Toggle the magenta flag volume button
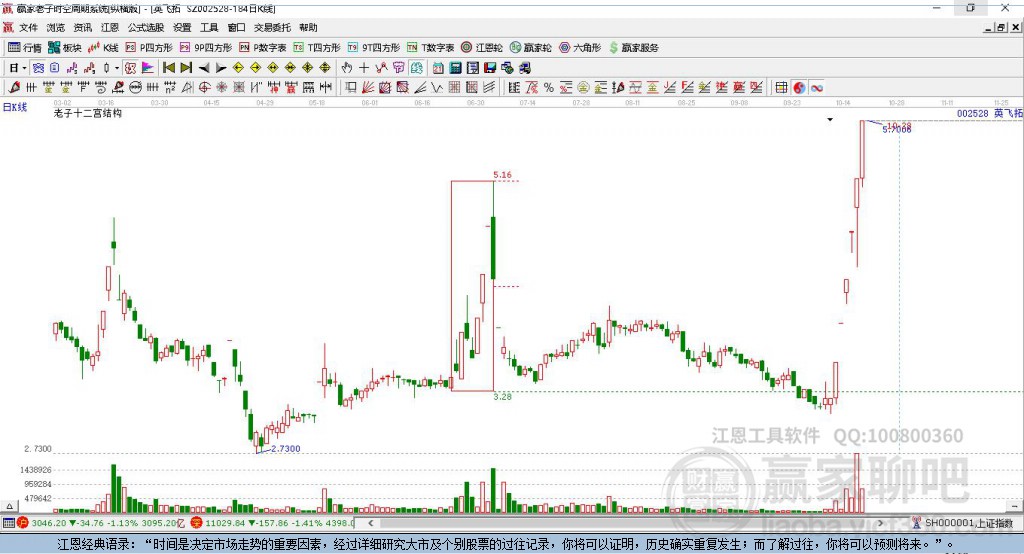Viewport: 1024px width, 554px height. click(148, 68)
